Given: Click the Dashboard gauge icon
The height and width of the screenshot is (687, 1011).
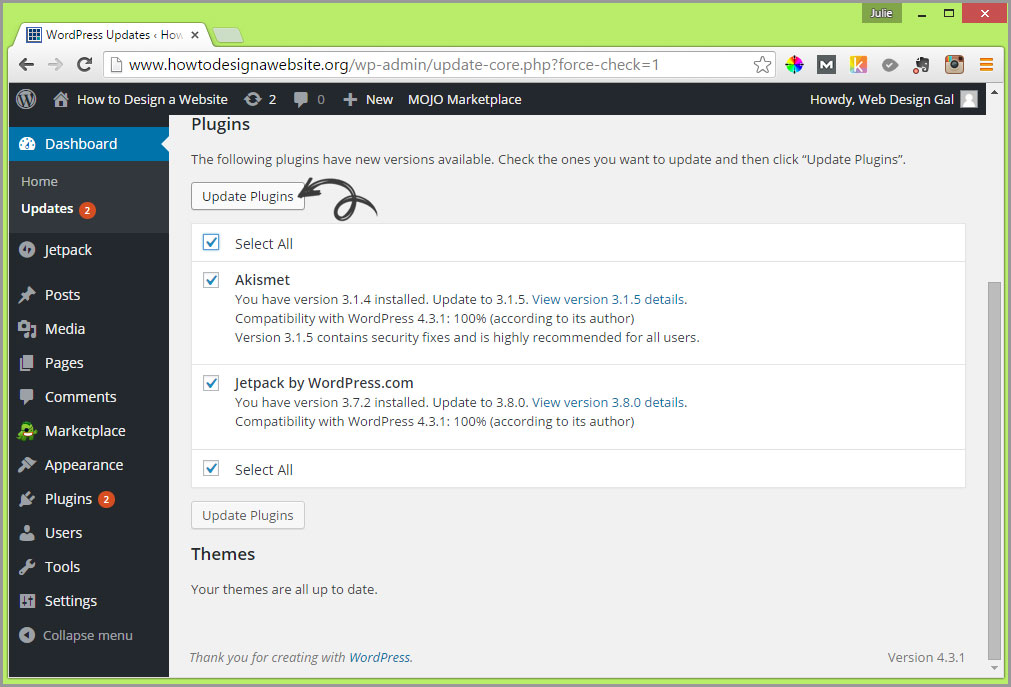Looking at the screenshot, I should point(27,144).
